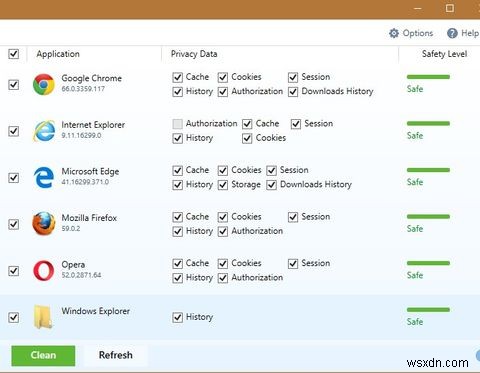480x373 pixels.
Task: Toggle Chrome's Cache checkbox
Action: 178,77
